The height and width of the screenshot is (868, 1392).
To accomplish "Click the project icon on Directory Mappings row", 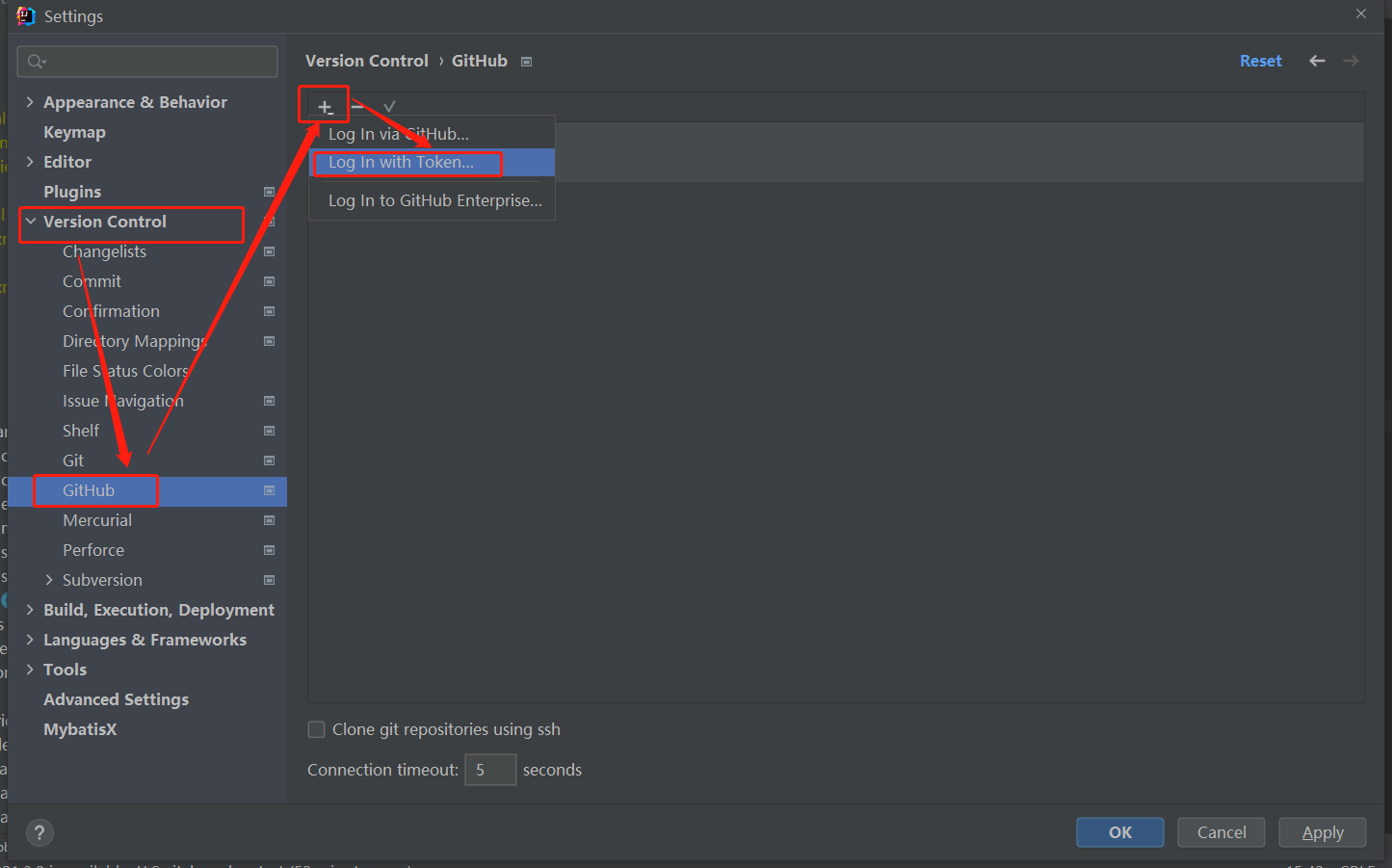I will click(x=270, y=341).
